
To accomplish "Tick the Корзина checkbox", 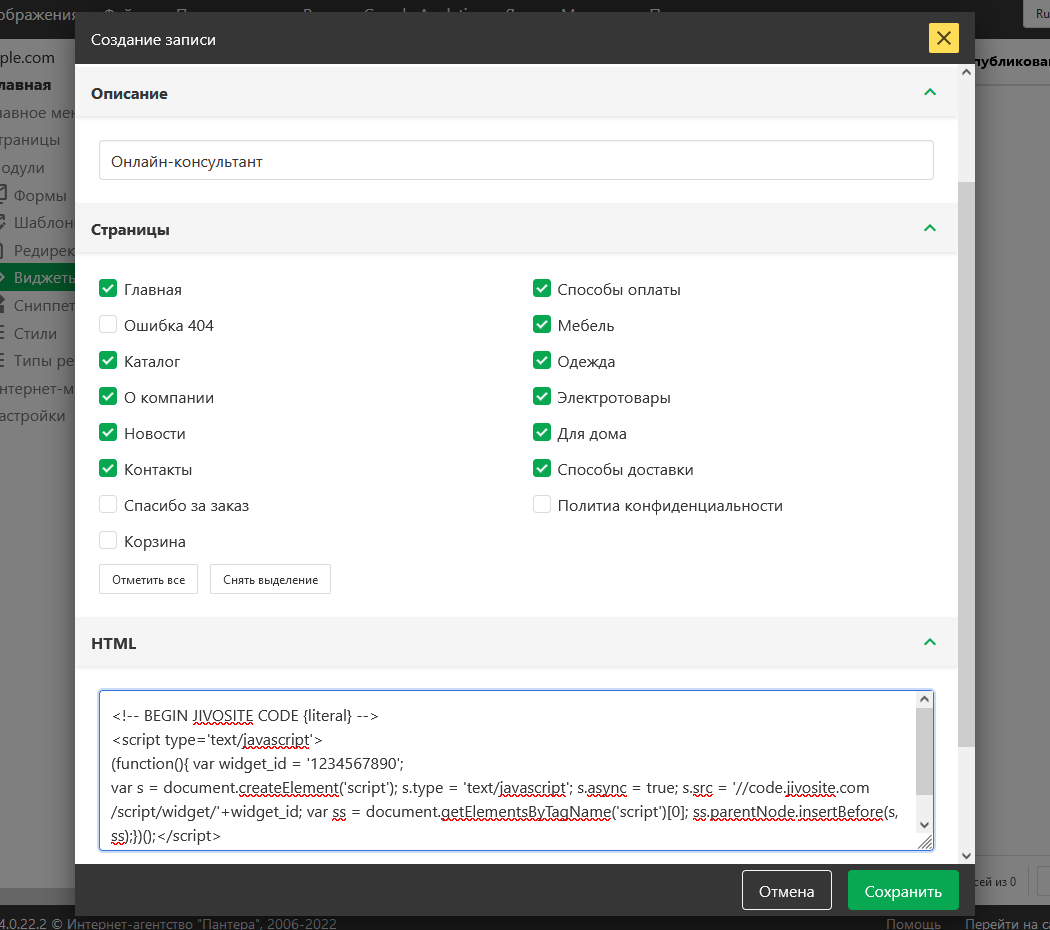I will click(x=108, y=541).
